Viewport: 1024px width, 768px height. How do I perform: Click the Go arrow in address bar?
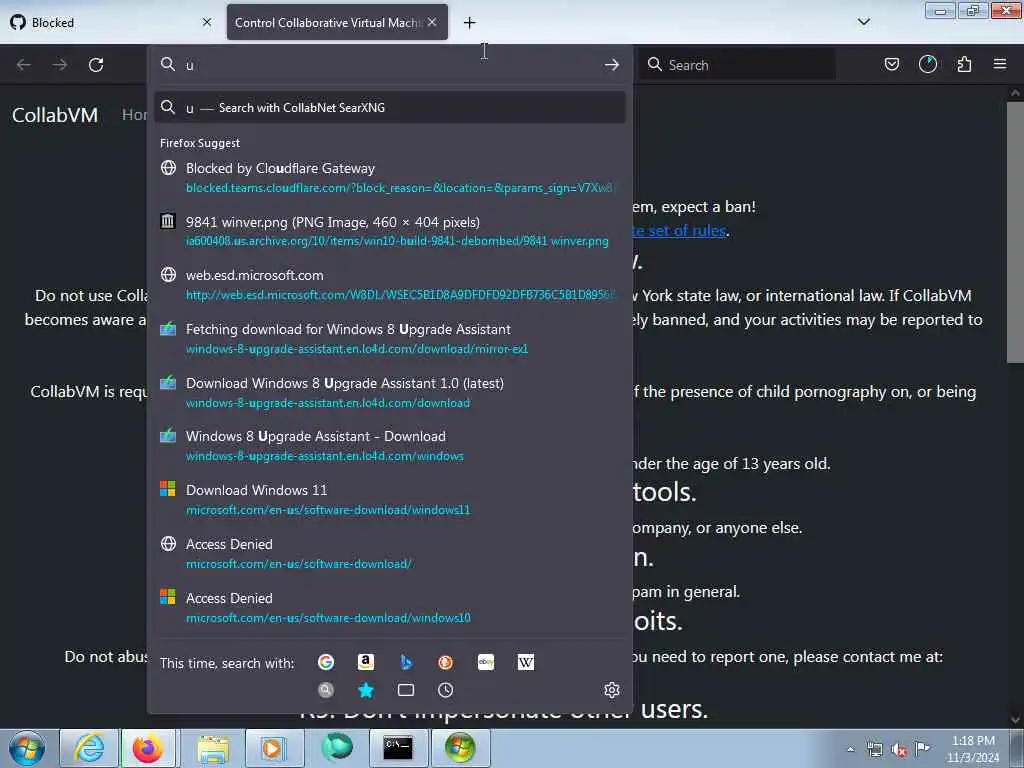[612, 65]
